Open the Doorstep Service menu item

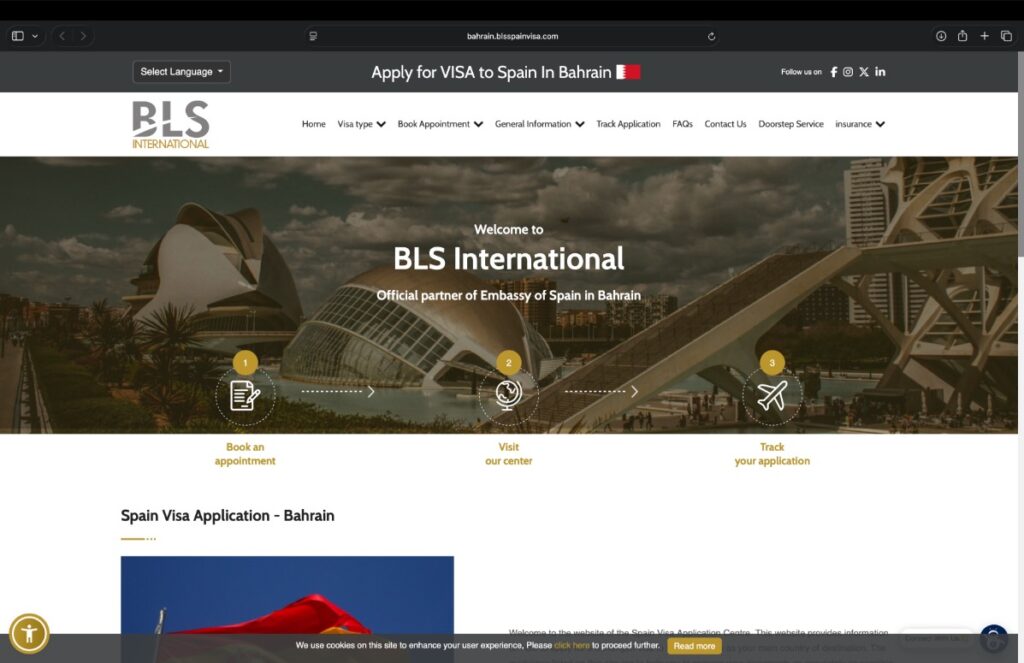tap(791, 124)
